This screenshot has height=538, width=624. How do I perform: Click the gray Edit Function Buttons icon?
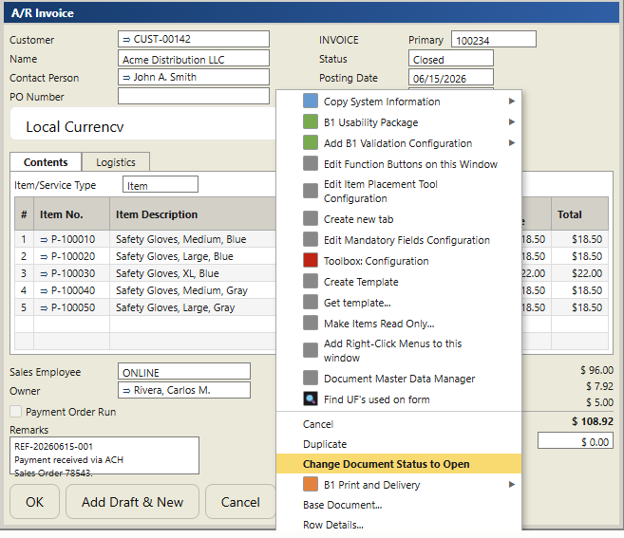coord(310,164)
